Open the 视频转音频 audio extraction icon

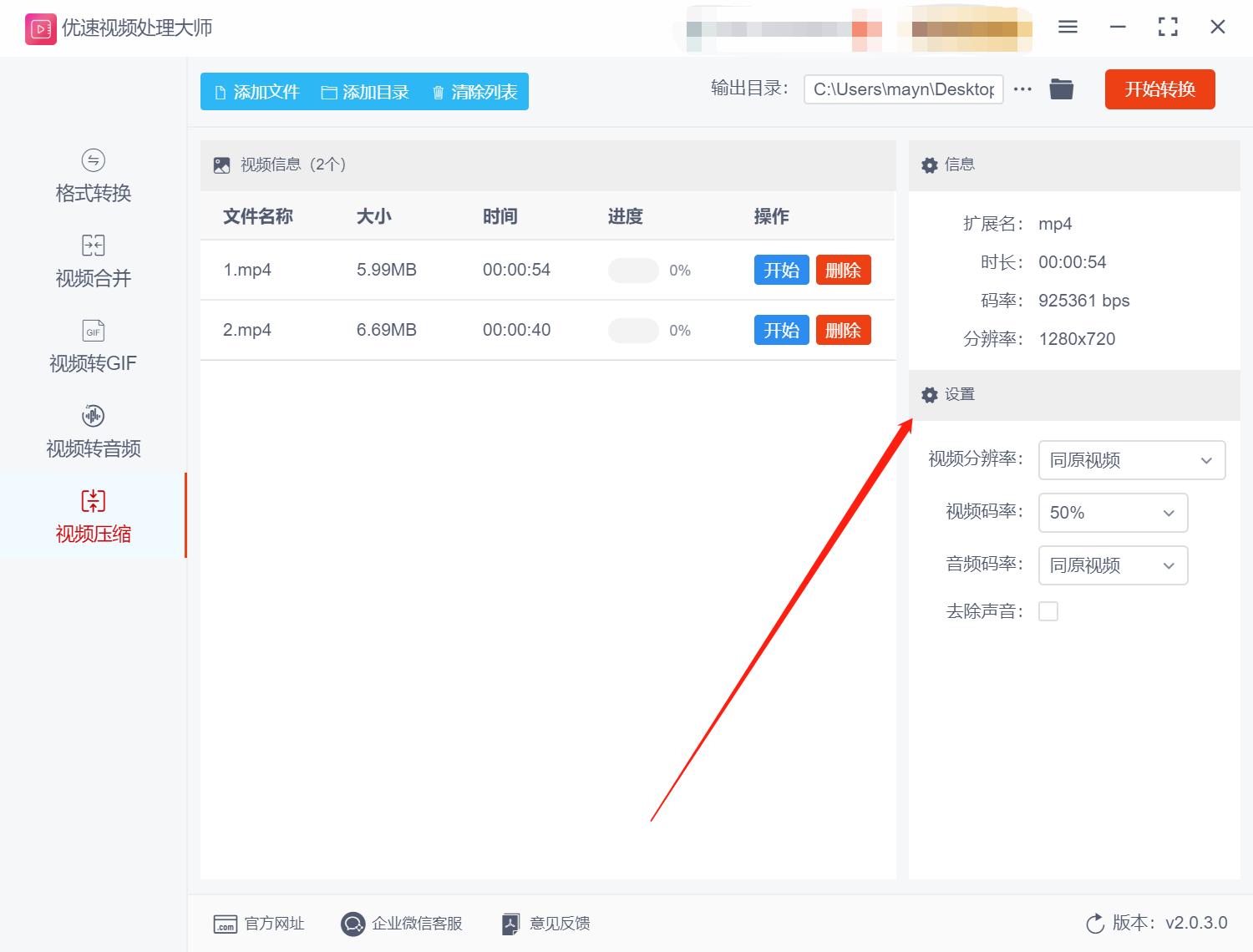point(92,415)
